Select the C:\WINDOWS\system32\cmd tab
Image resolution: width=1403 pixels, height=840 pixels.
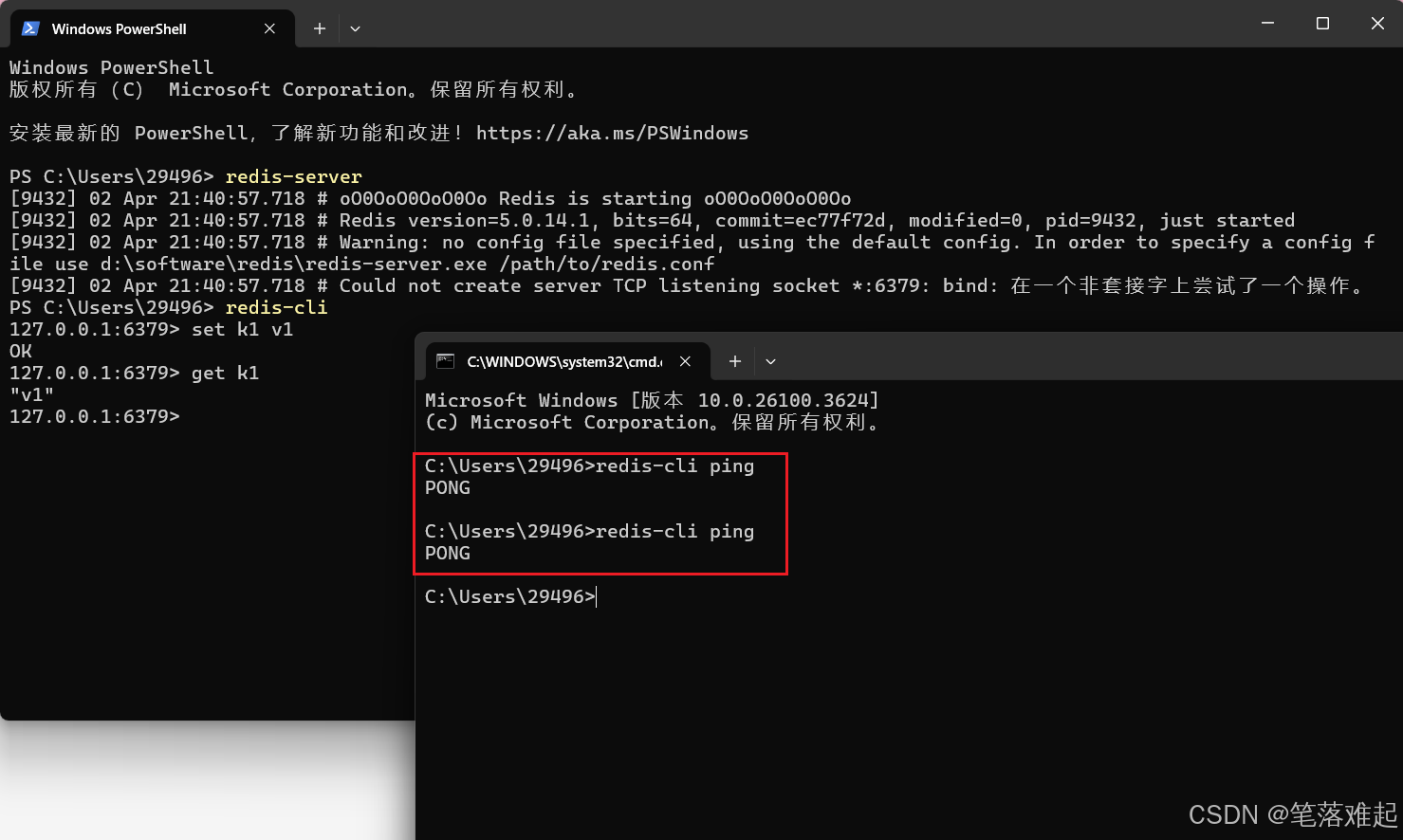(566, 361)
